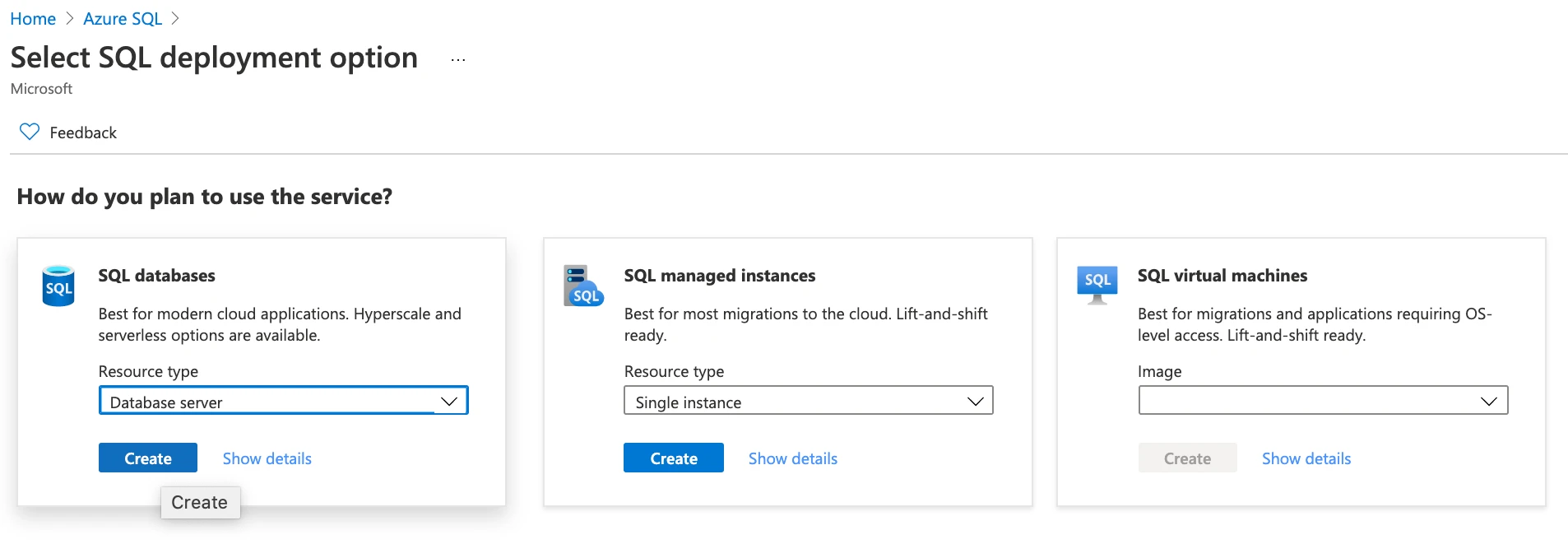Show details for SQL virtual machines

pos(1306,458)
